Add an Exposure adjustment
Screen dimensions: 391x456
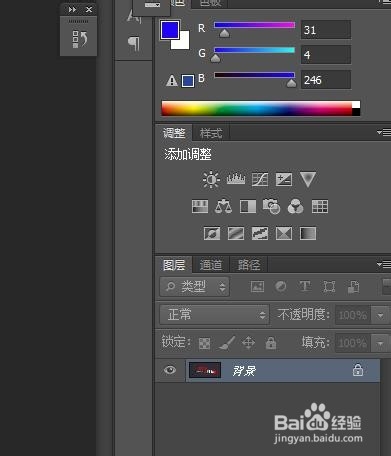[x=284, y=179]
